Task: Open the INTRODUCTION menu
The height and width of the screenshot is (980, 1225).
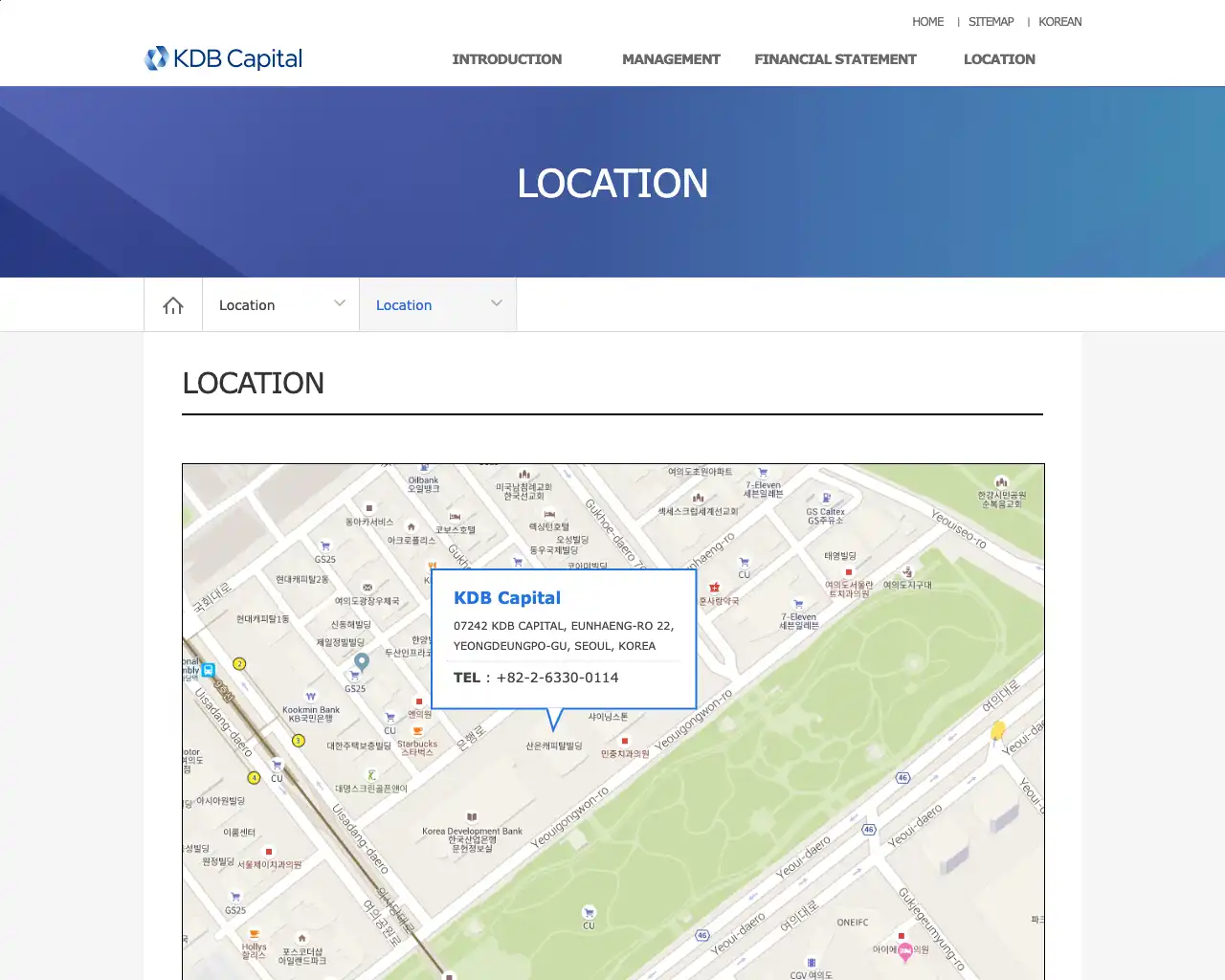Action: (x=506, y=59)
